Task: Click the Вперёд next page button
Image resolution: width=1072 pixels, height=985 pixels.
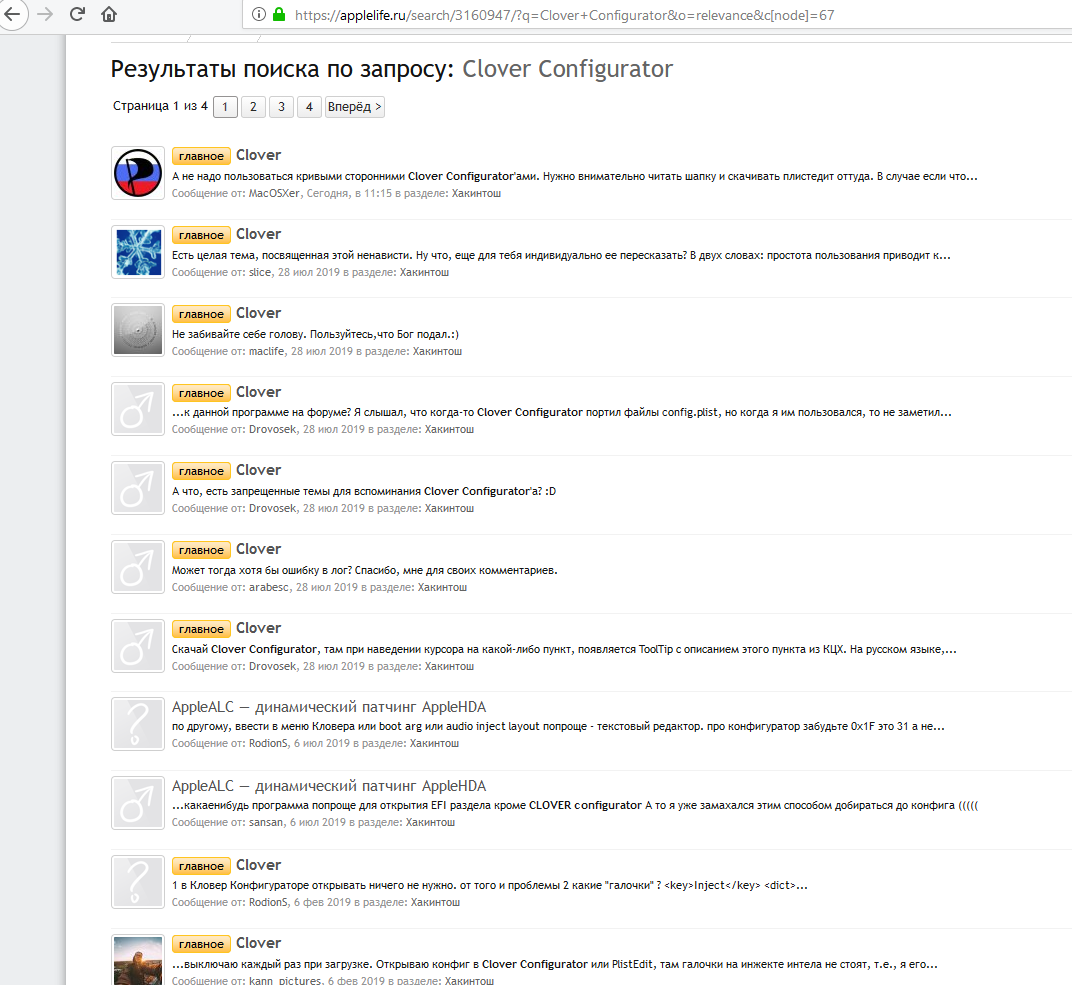Action: (355, 107)
